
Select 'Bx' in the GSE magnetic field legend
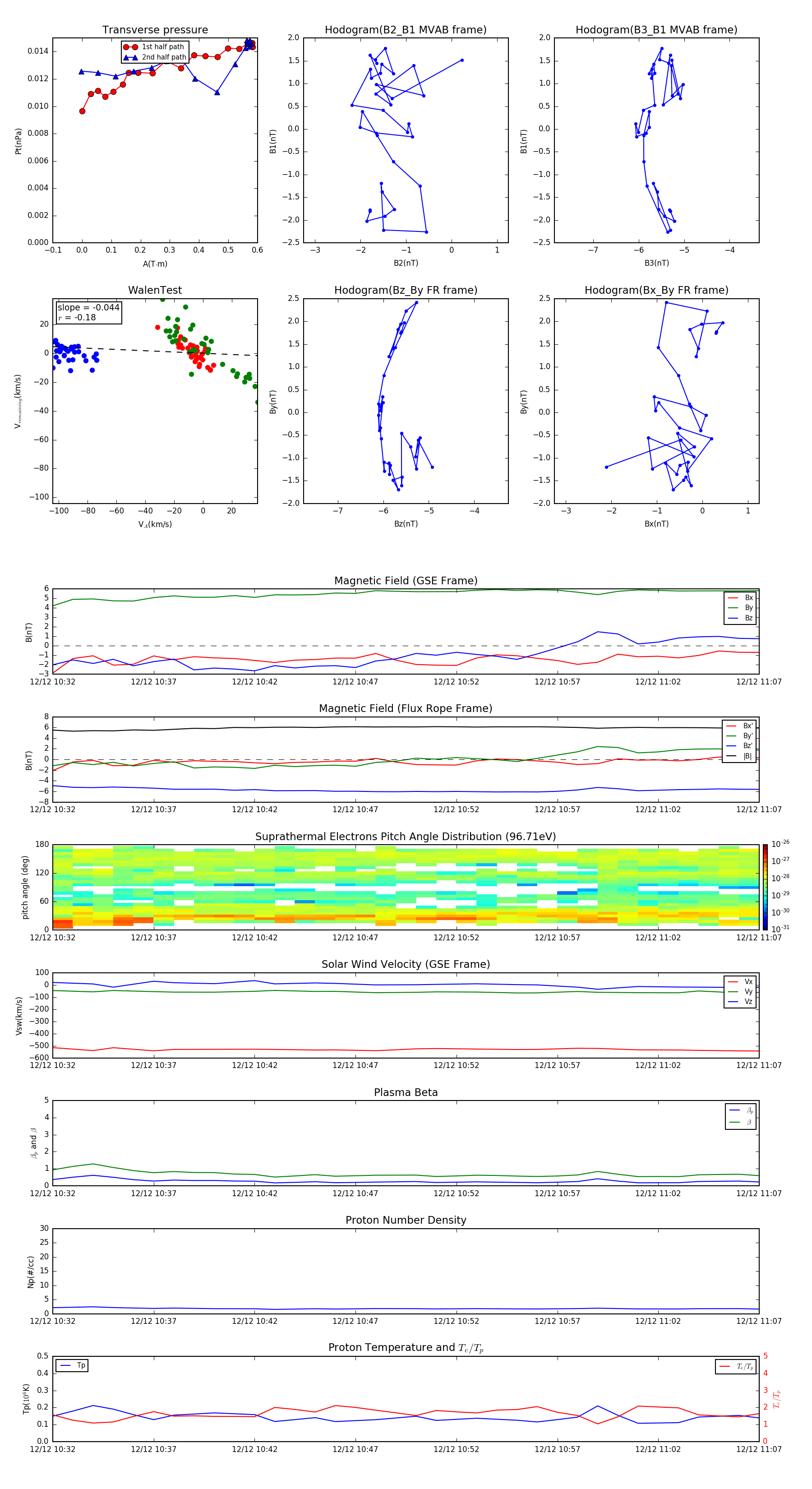pyautogui.click(x=740, y=598)
